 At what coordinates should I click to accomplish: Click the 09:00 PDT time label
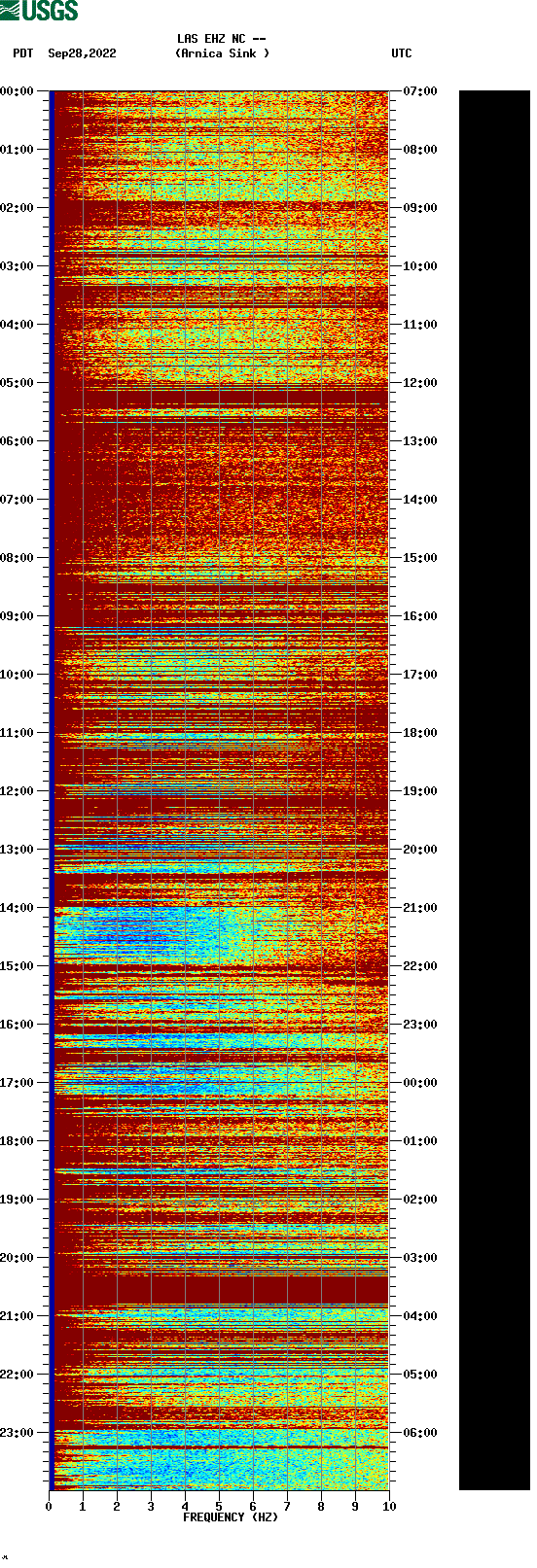click(x=17, y=616)
